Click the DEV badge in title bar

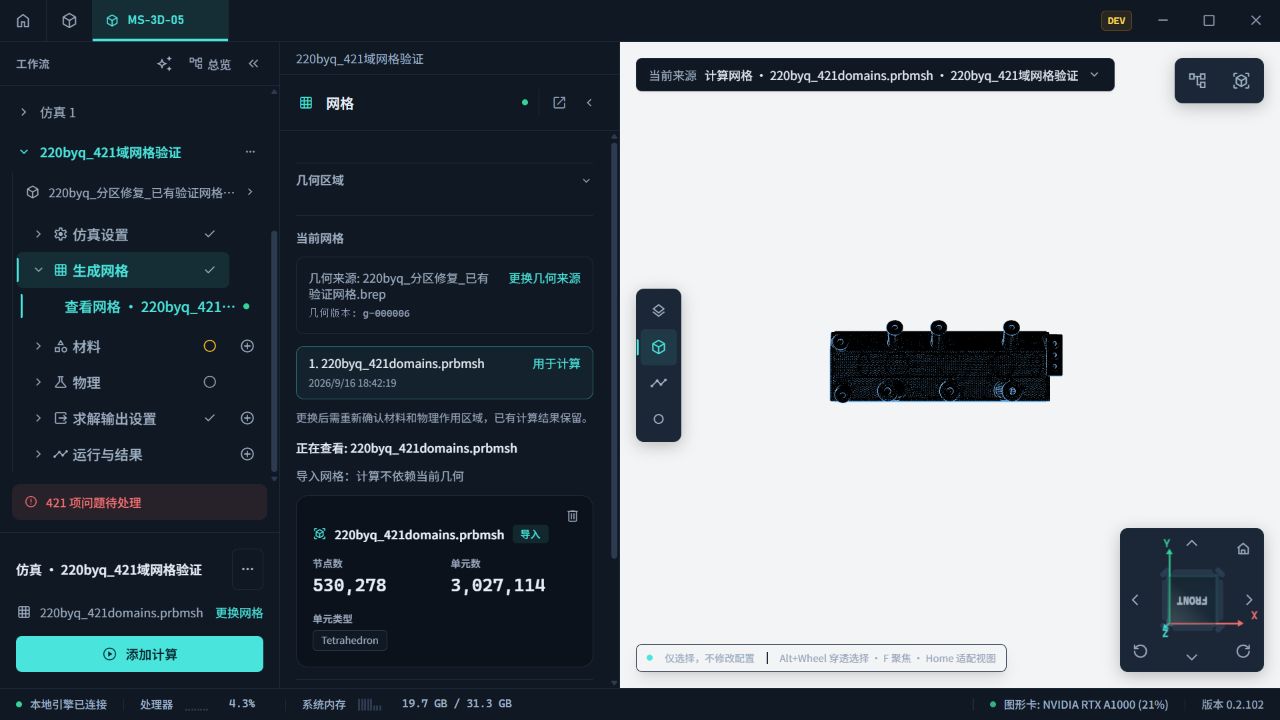click(1116, 20)
